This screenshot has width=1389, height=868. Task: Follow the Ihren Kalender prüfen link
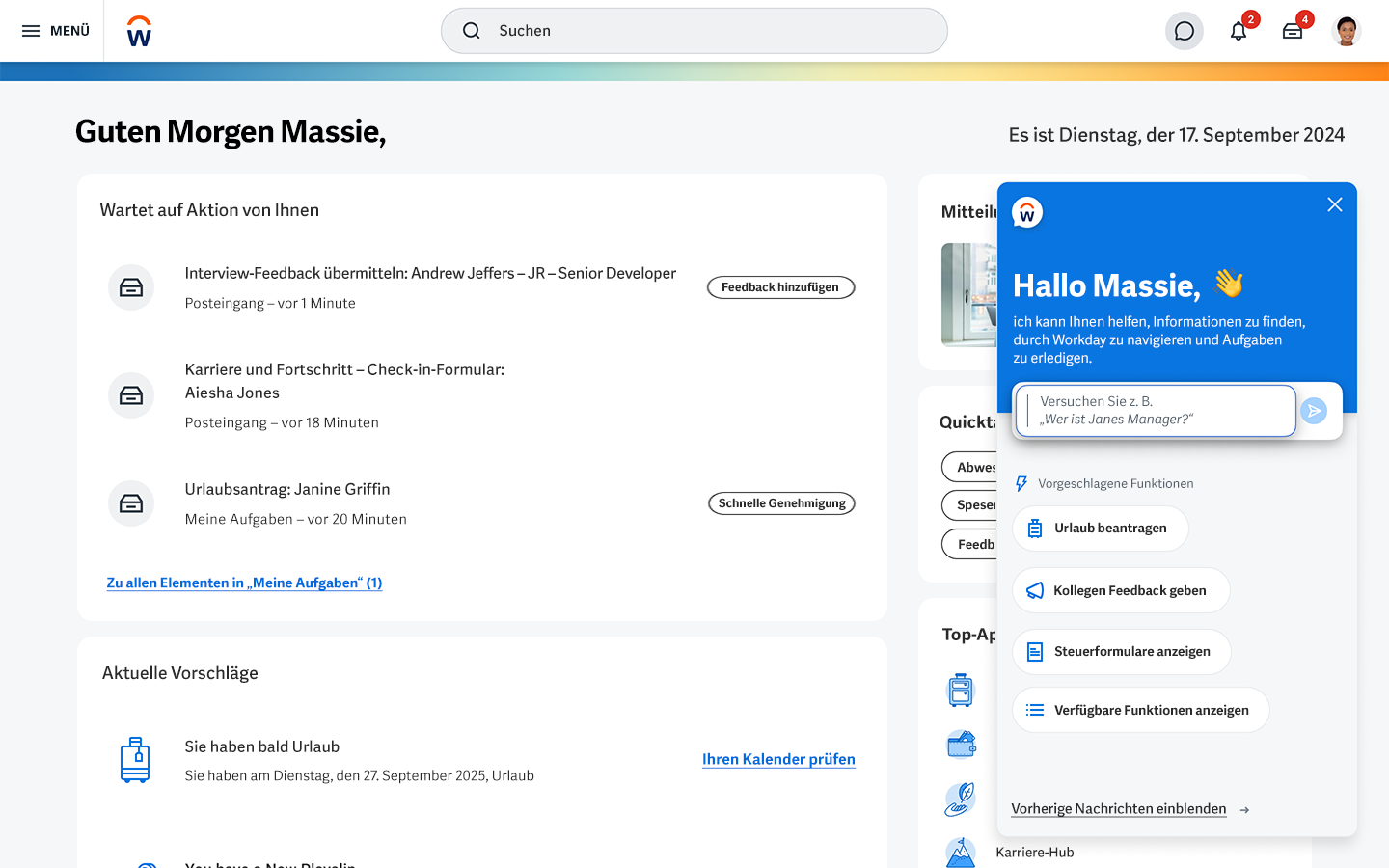coord(777,759)
